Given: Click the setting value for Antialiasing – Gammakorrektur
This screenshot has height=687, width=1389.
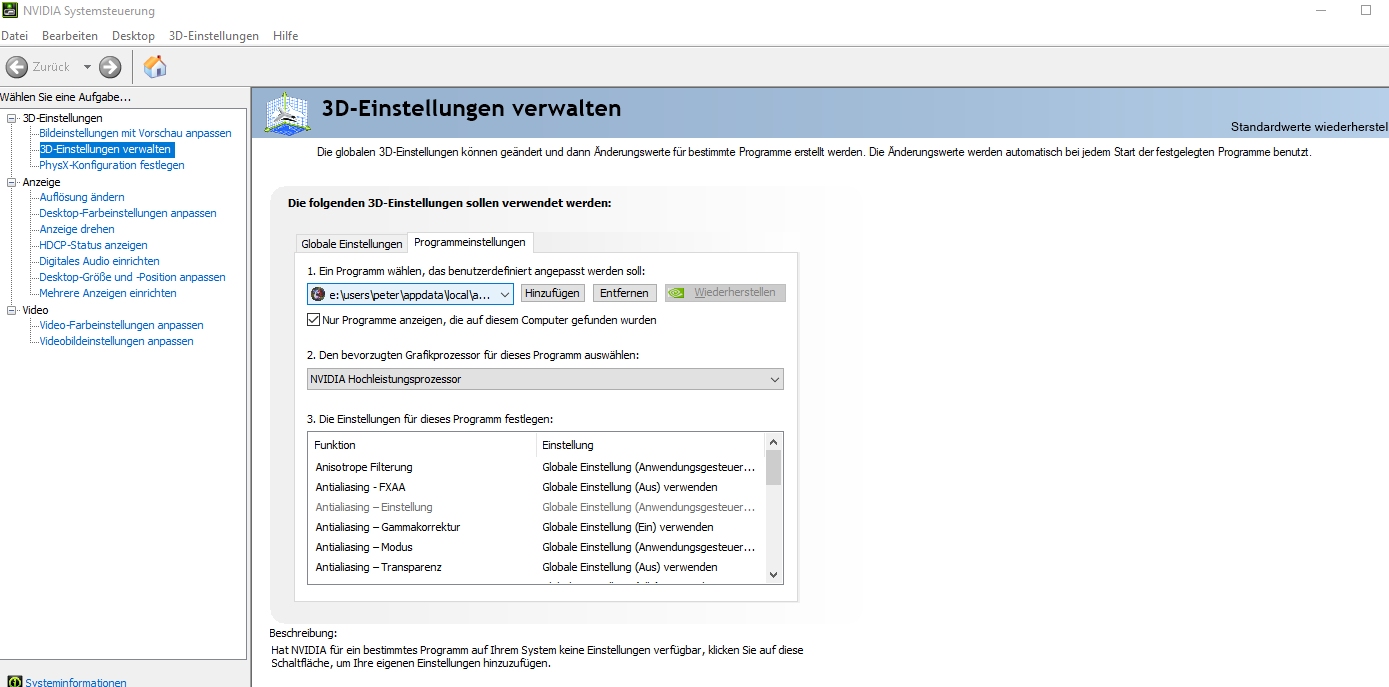Looking at the screenshot, I should tap(628, 527).
